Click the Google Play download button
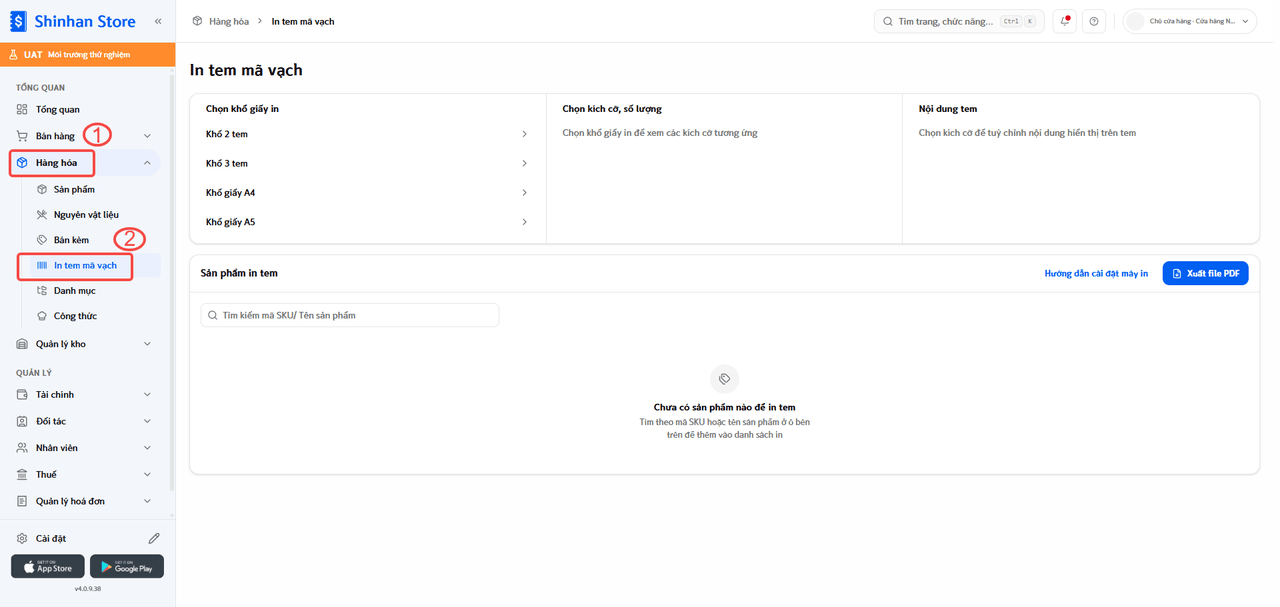The height and width of the screenshot is (607, 1280). [x=127, y=566]
